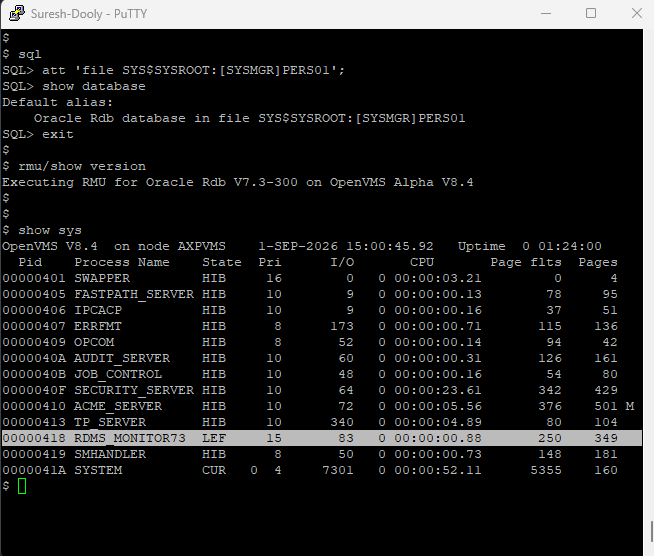The image size is (654, 556).
Task: Click the 'LEF' state value
Action: 214,438
